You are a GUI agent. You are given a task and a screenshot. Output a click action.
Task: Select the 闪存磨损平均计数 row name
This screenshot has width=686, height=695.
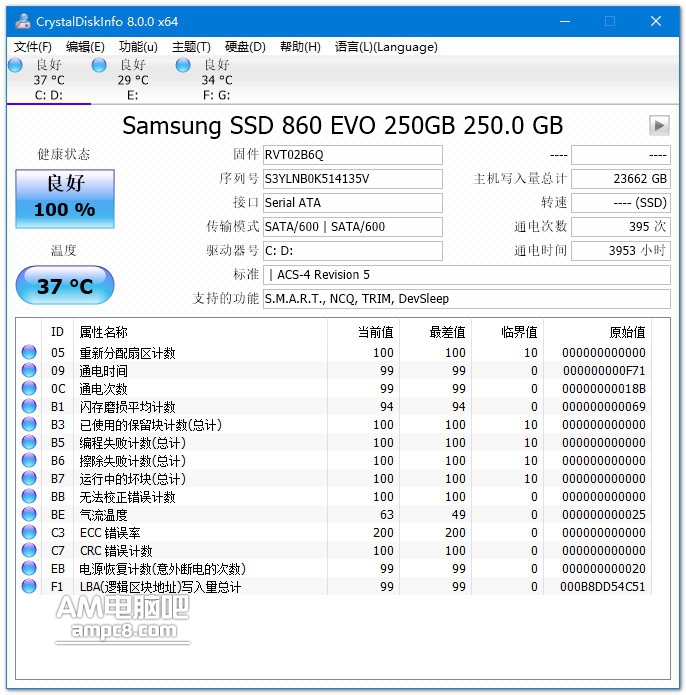tap(127, 407)
